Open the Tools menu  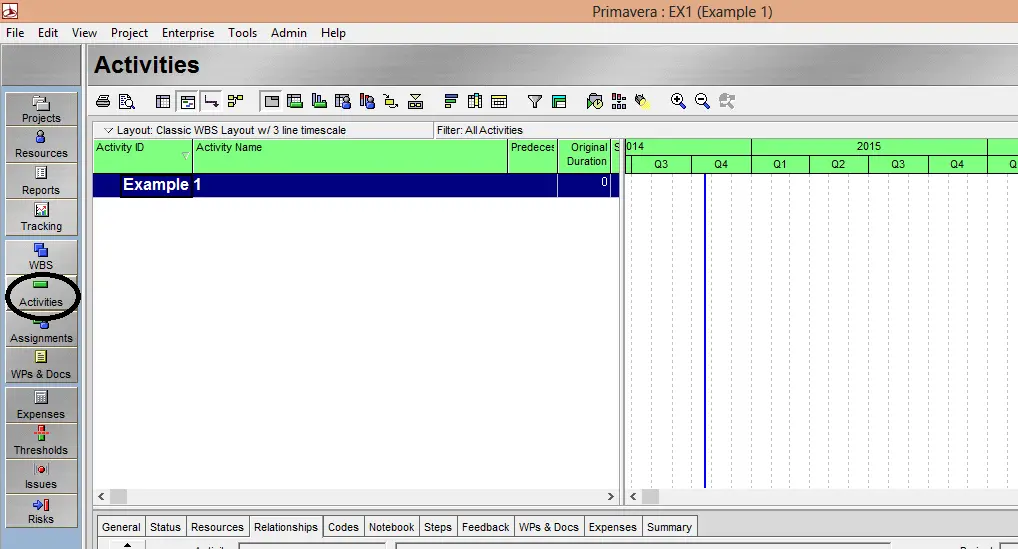pyautogui.click(x=242, y=33)
